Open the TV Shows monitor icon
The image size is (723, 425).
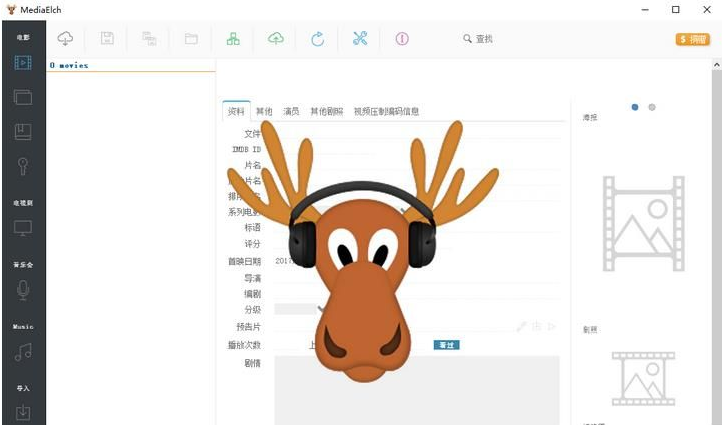[23, 228]
